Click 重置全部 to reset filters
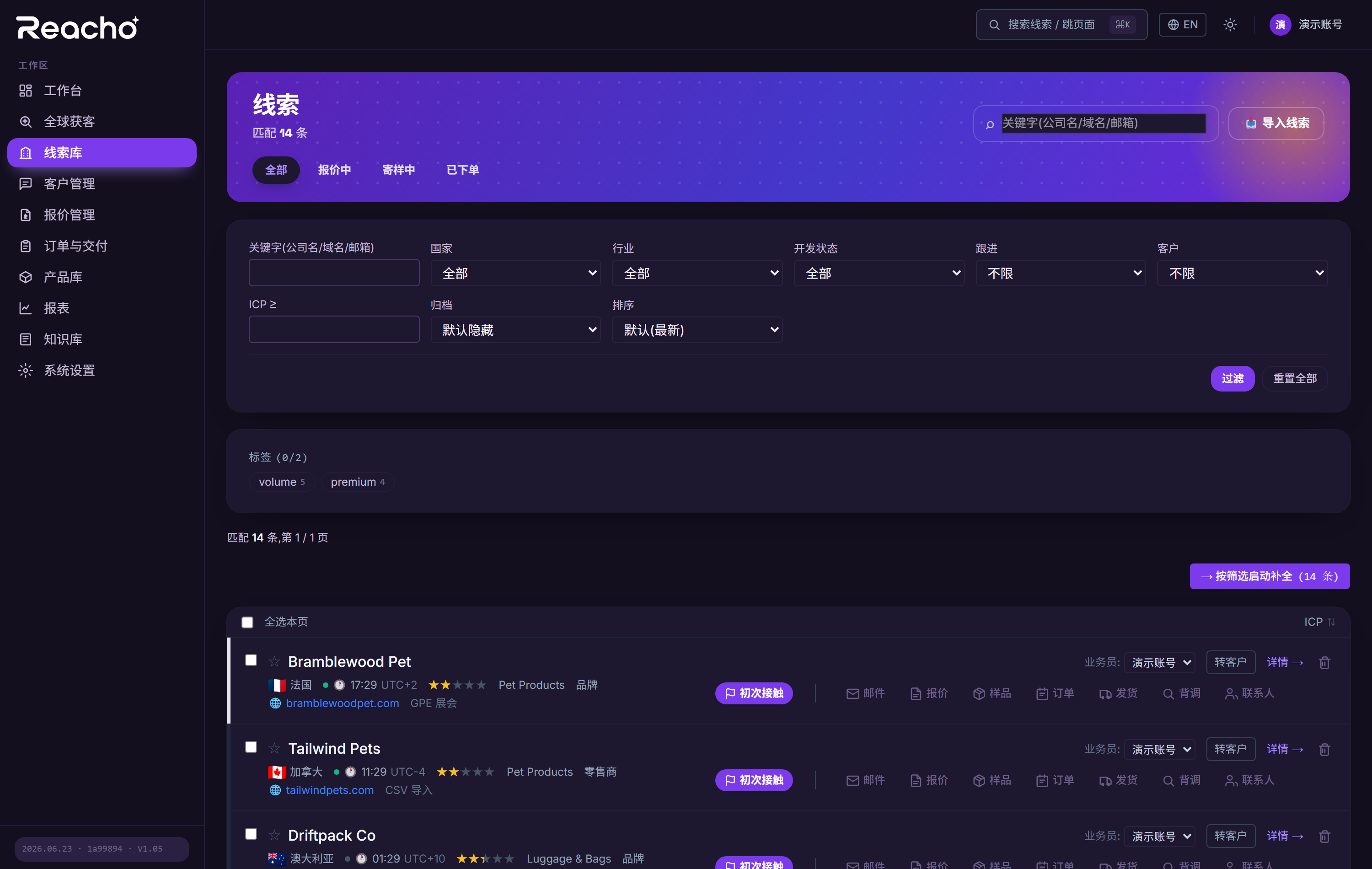The height and width of the screenshot is (869, 1372). click(x=1295, y=378)
